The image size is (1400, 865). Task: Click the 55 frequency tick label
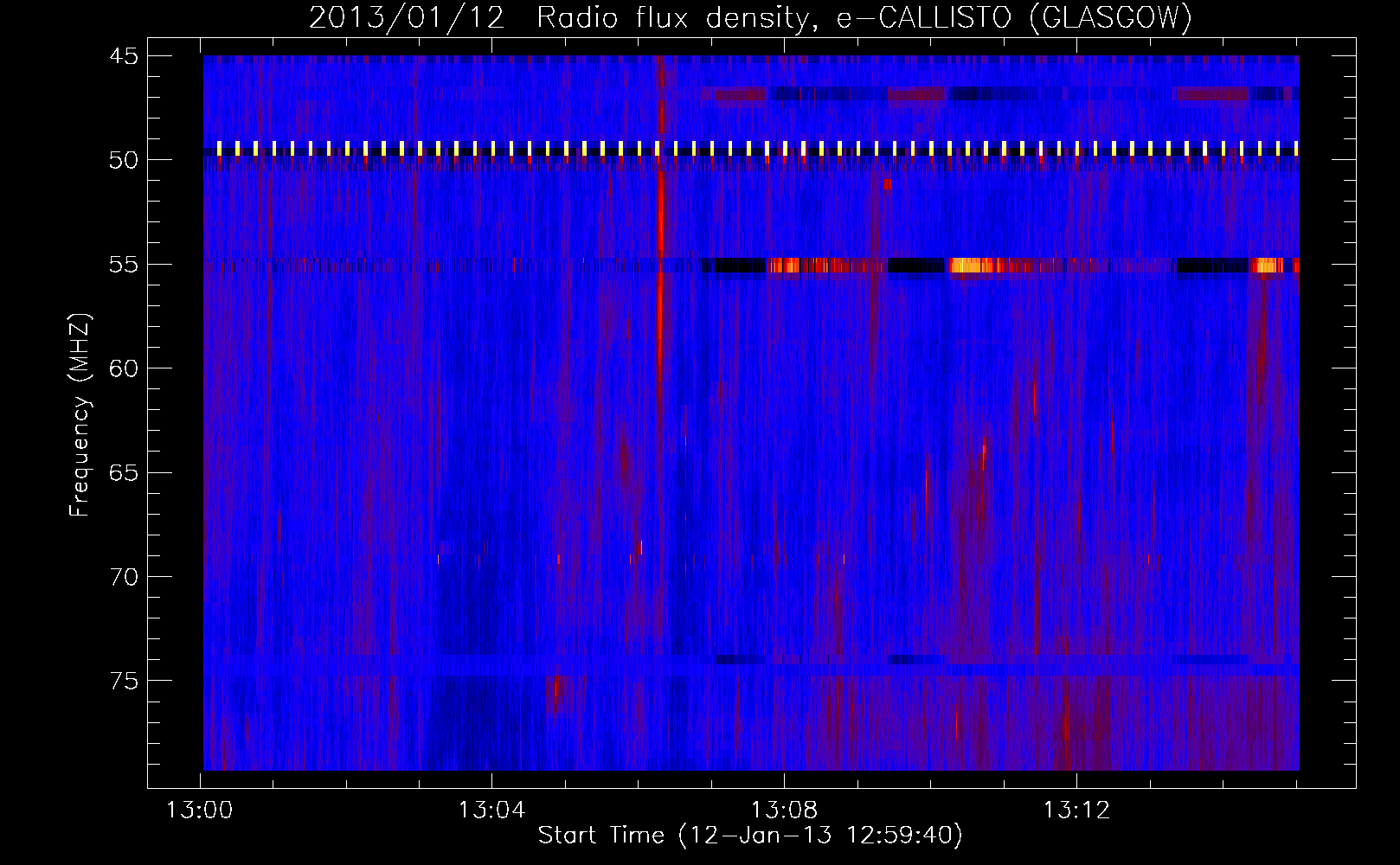pyautogui.click(x=124, y=265)
